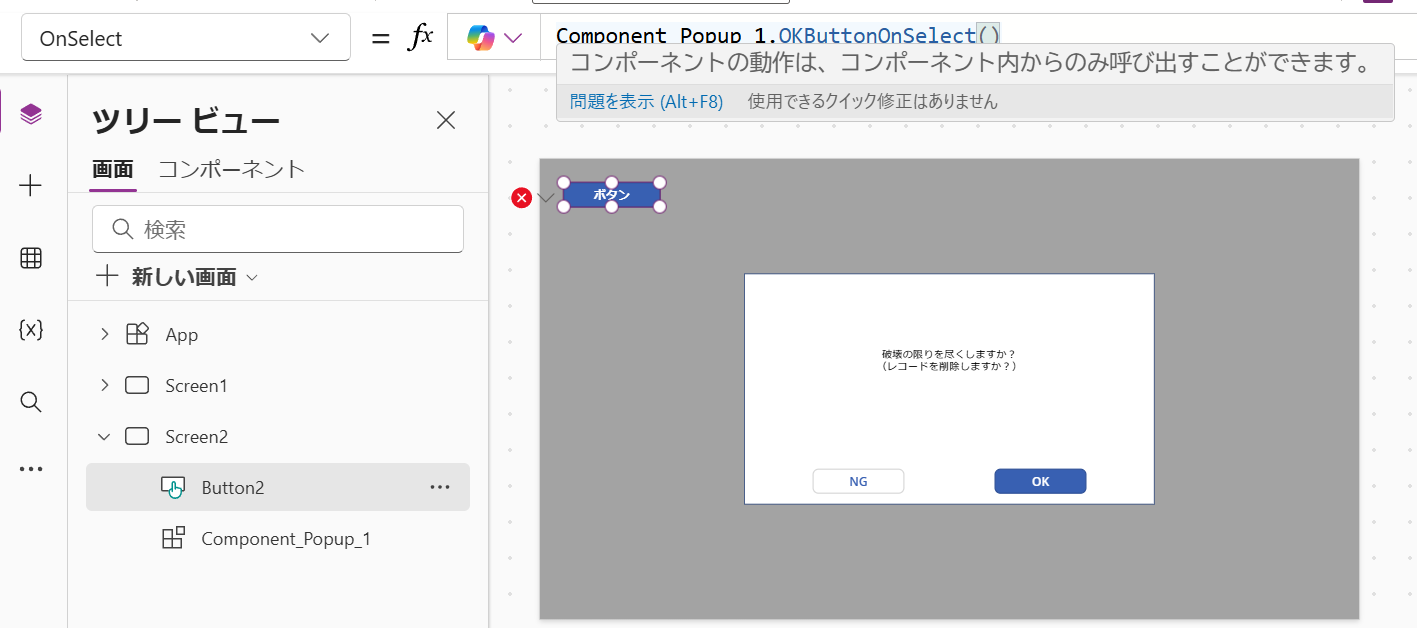Select Screen1 in the tree view
This screenshot has height=628, width=1417.
tap(197, 386)
